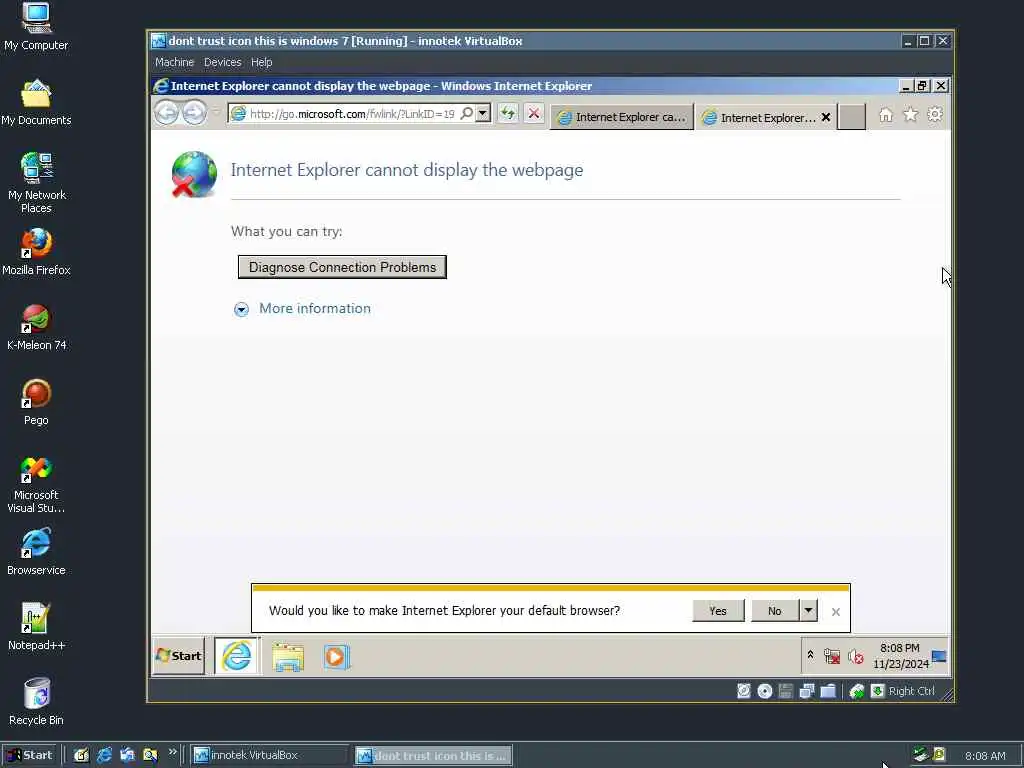Expand host quick launch overflow chevron
1024x768 pixels.
[x=172, y=752]
